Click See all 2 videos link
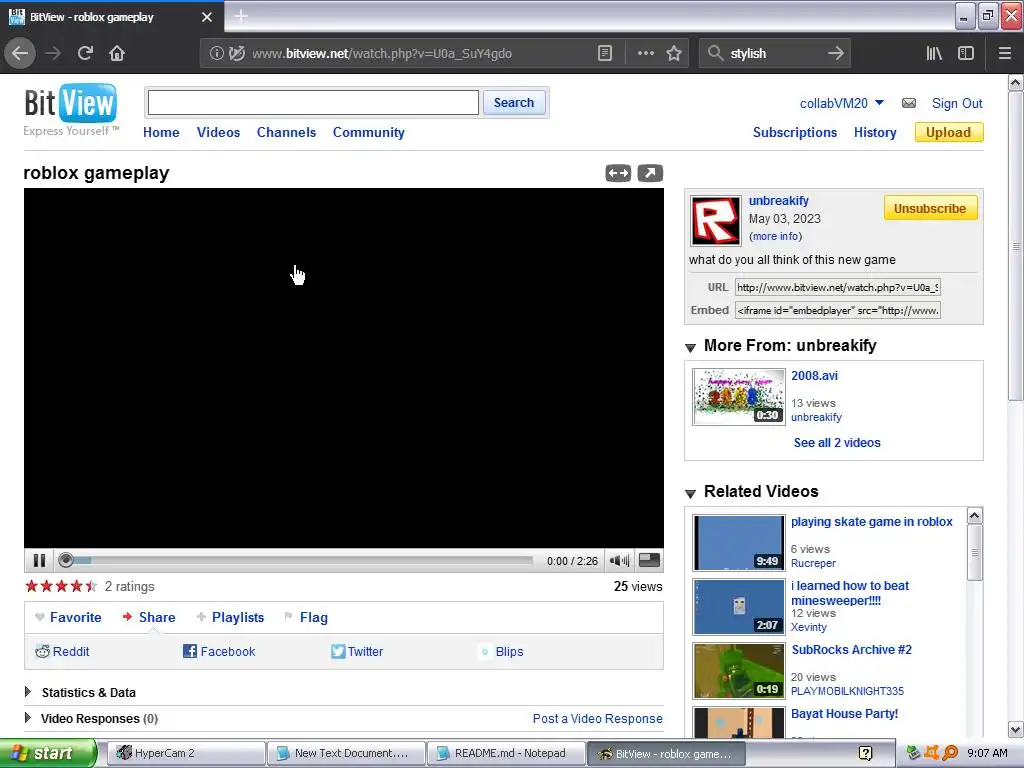This screenshot has width=1024, height=768. (837, 443)
